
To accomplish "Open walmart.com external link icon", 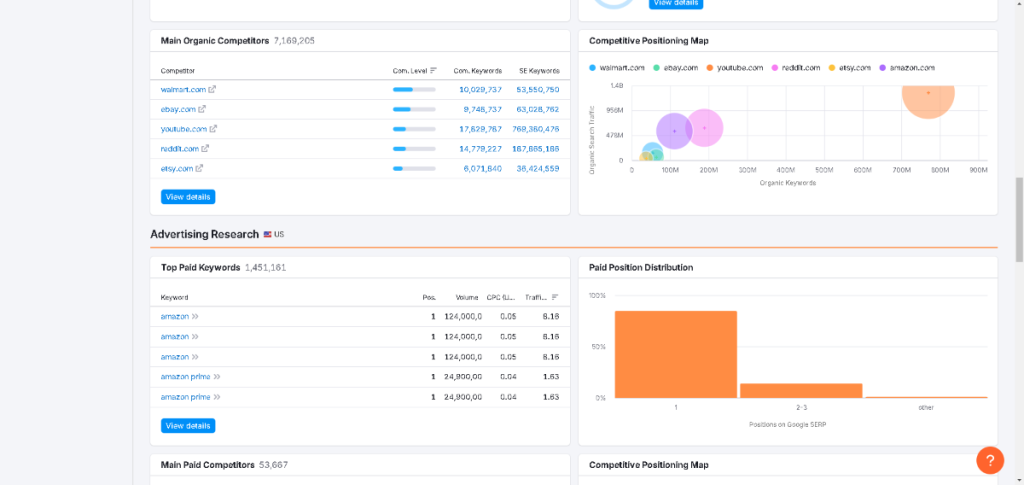I will click(x=212, y=90).
